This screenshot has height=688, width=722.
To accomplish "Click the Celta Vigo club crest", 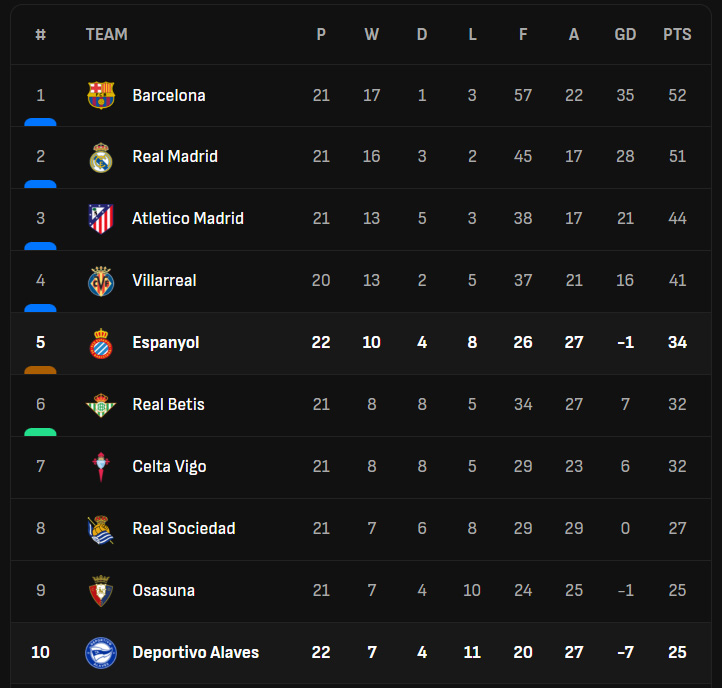I will pos(101,467).
